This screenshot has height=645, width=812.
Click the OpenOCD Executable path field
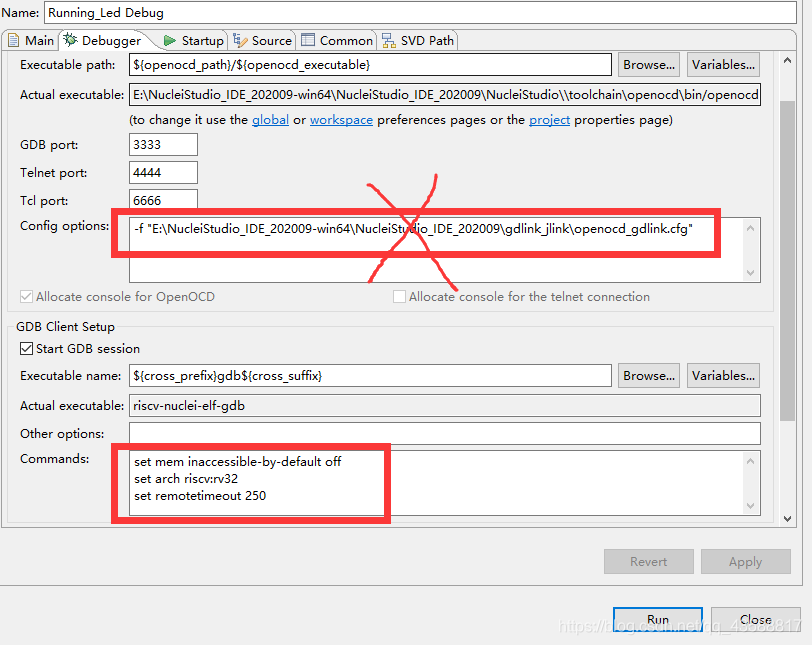tap(370, 65)
